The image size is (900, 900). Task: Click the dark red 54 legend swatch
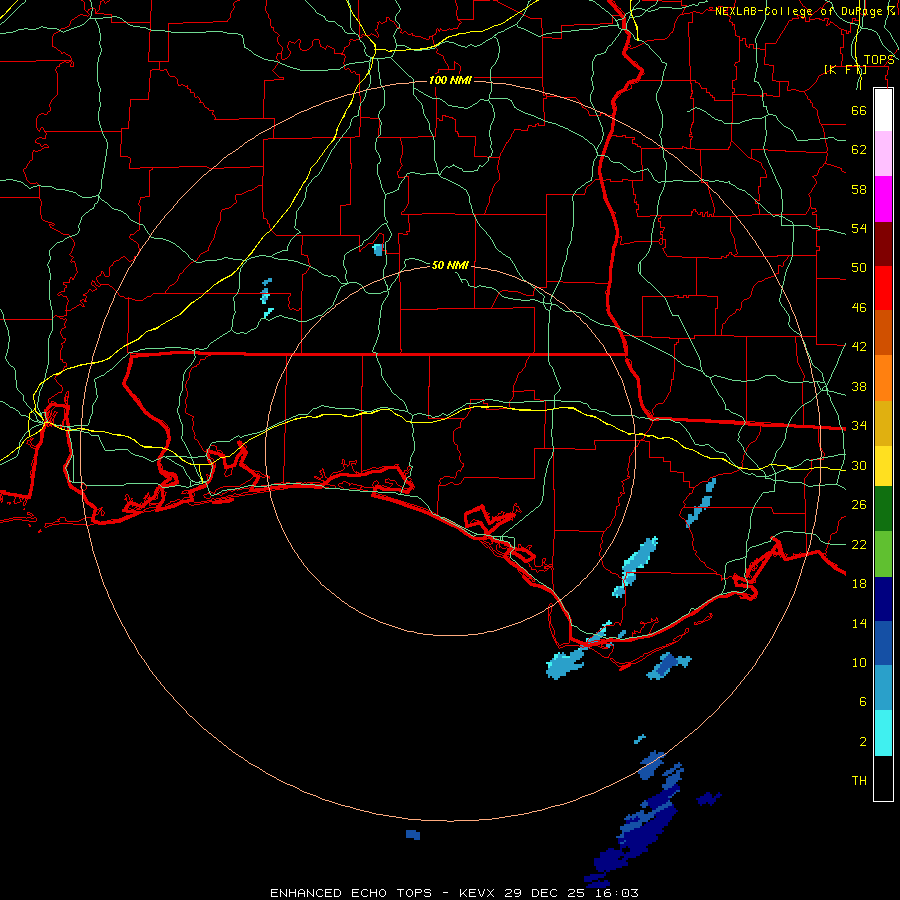pos(883,244)
